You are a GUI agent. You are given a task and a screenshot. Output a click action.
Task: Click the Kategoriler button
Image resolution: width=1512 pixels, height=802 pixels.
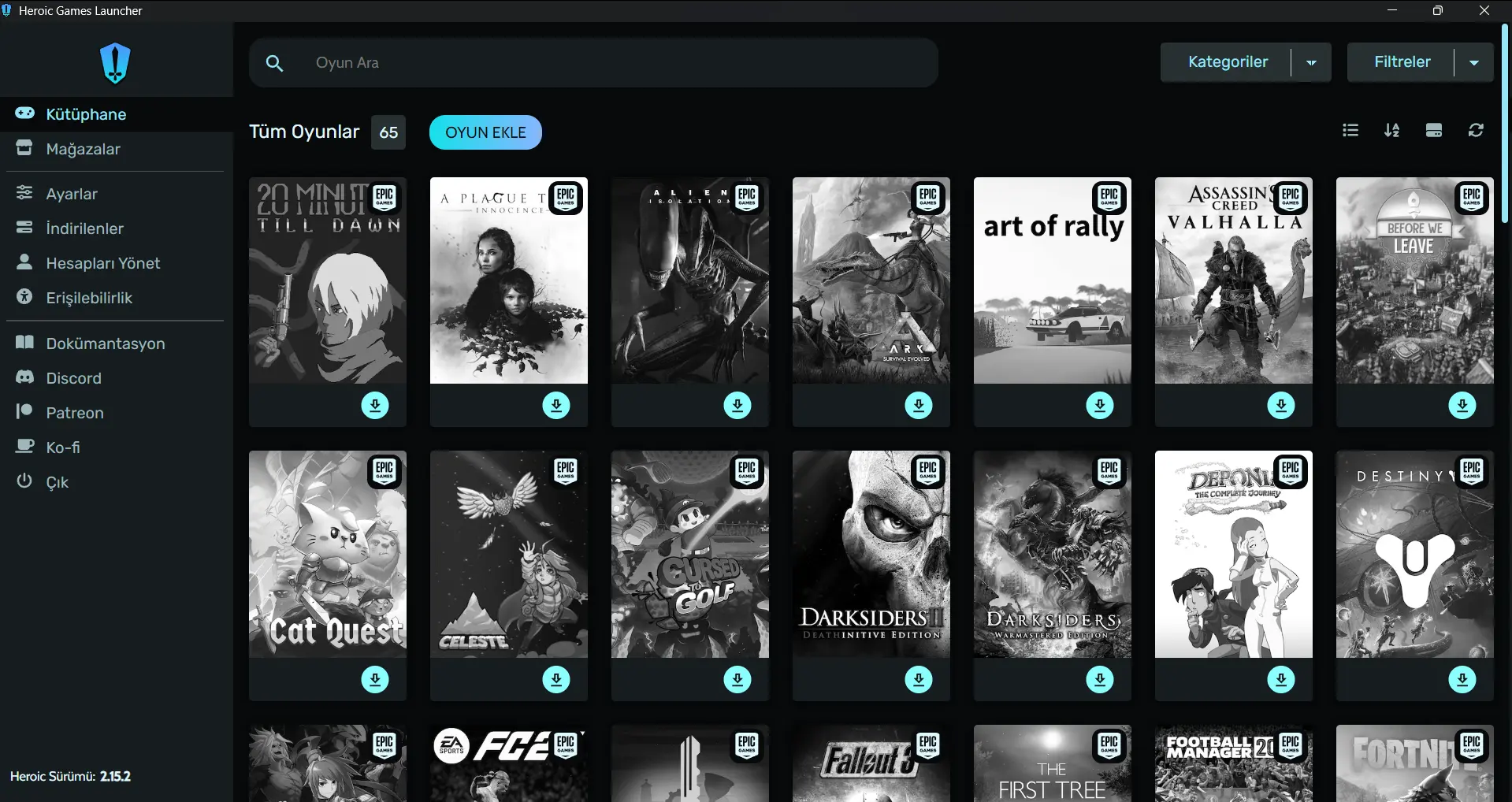pyautogui.click(x=1228, y=62)
